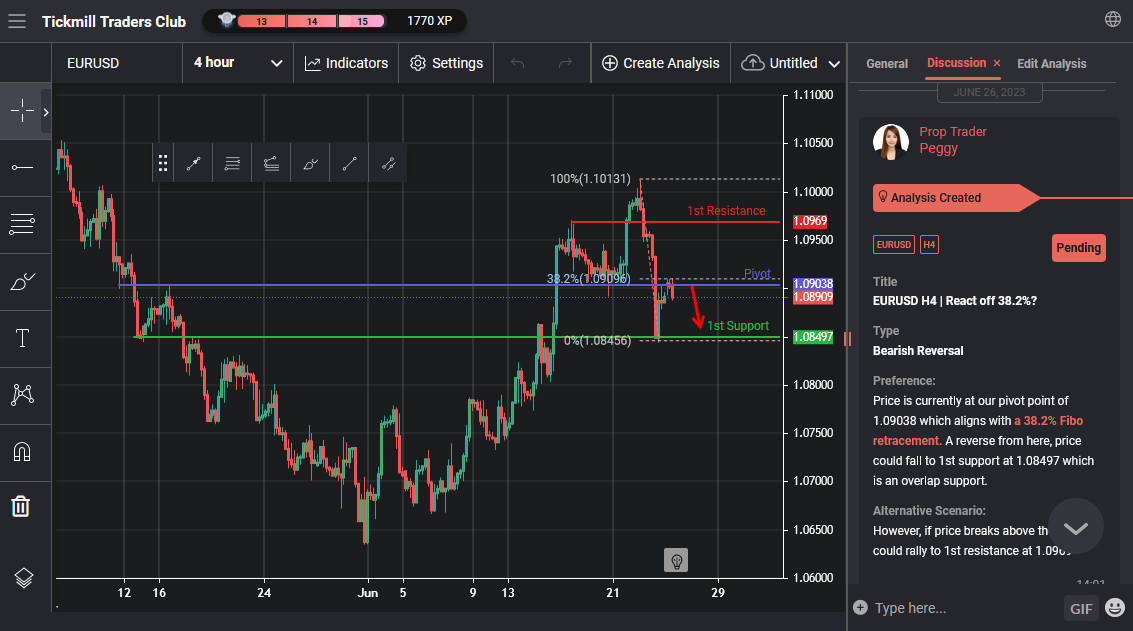Expand the cursor tool flyout arrow

[46, 112]
